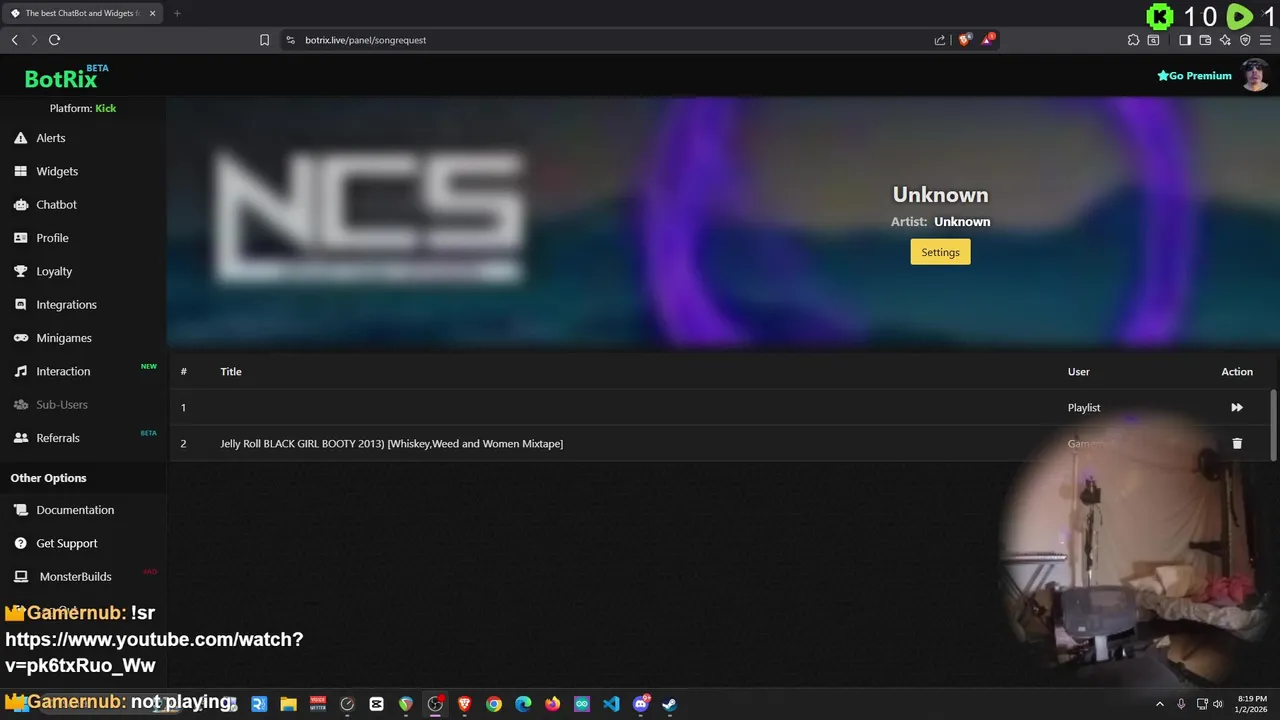Share this page from address bar
Image resolution: width=1280 pixels, height=720 pixels.
pos(940,40)
